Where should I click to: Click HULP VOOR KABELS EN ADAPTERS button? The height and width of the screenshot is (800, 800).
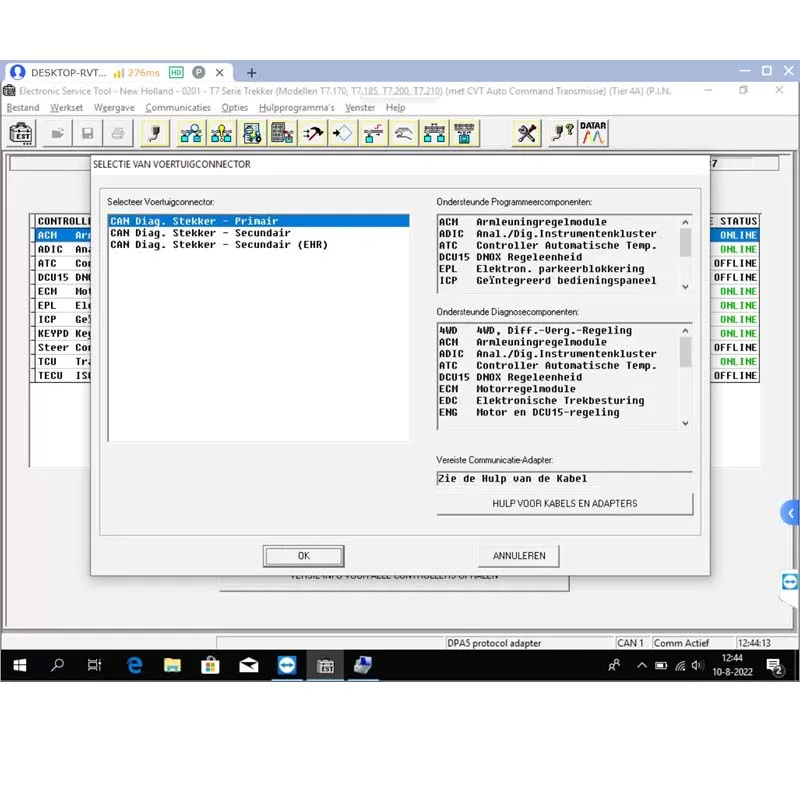coord(565,504)
